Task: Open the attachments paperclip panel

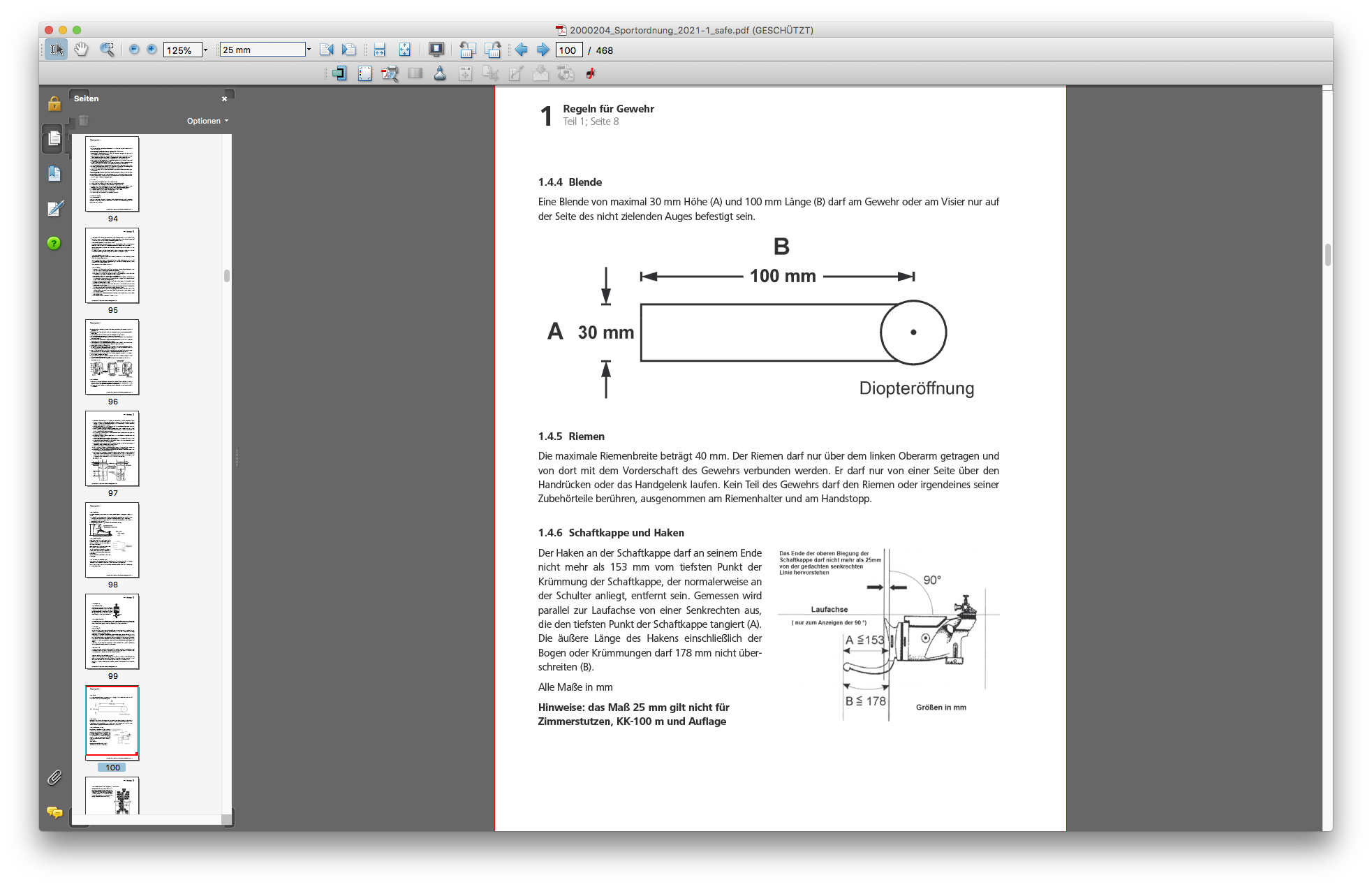Action: tap(54, 777)
